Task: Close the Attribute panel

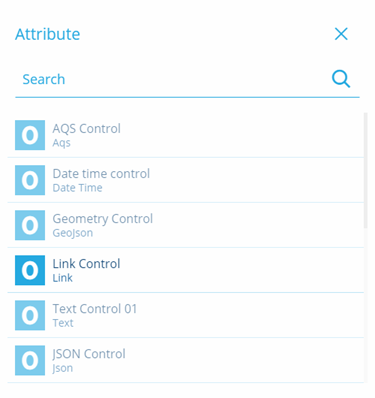Action: (341, 34)
